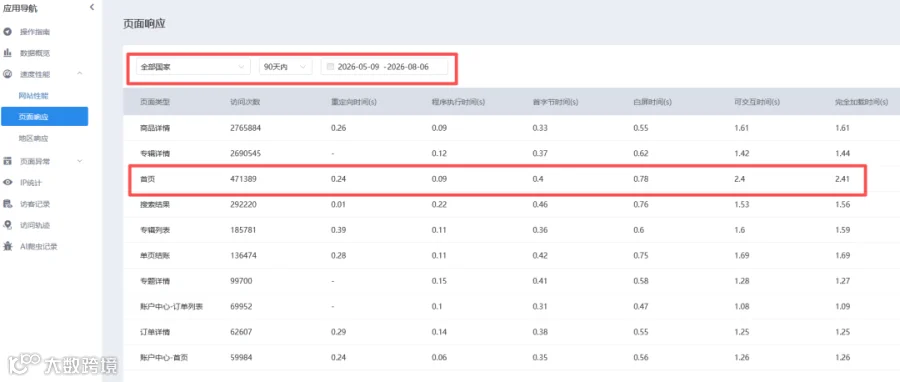Click the AI爬虫记录 bug icon
The height and width of the screenshot is (382, 900).
point(7,247)
